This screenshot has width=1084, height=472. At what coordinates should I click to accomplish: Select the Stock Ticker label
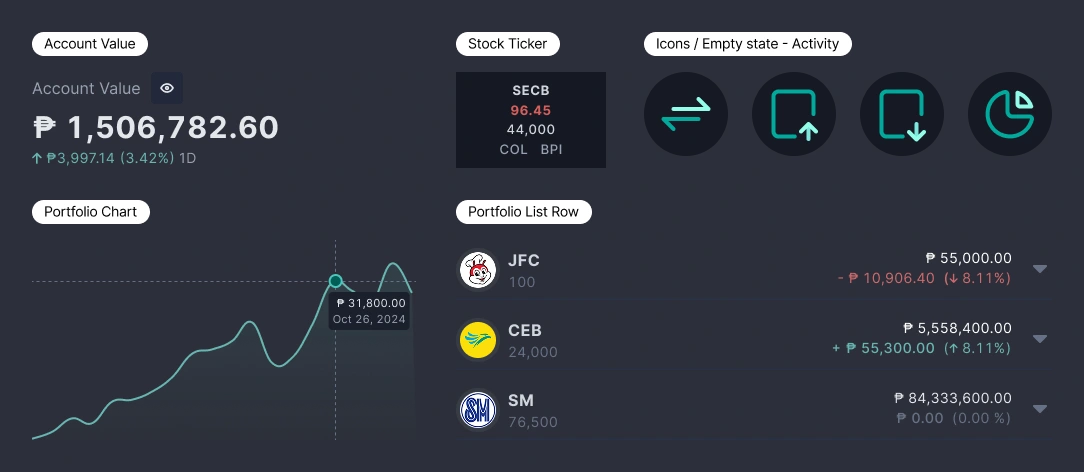[507, 44]
